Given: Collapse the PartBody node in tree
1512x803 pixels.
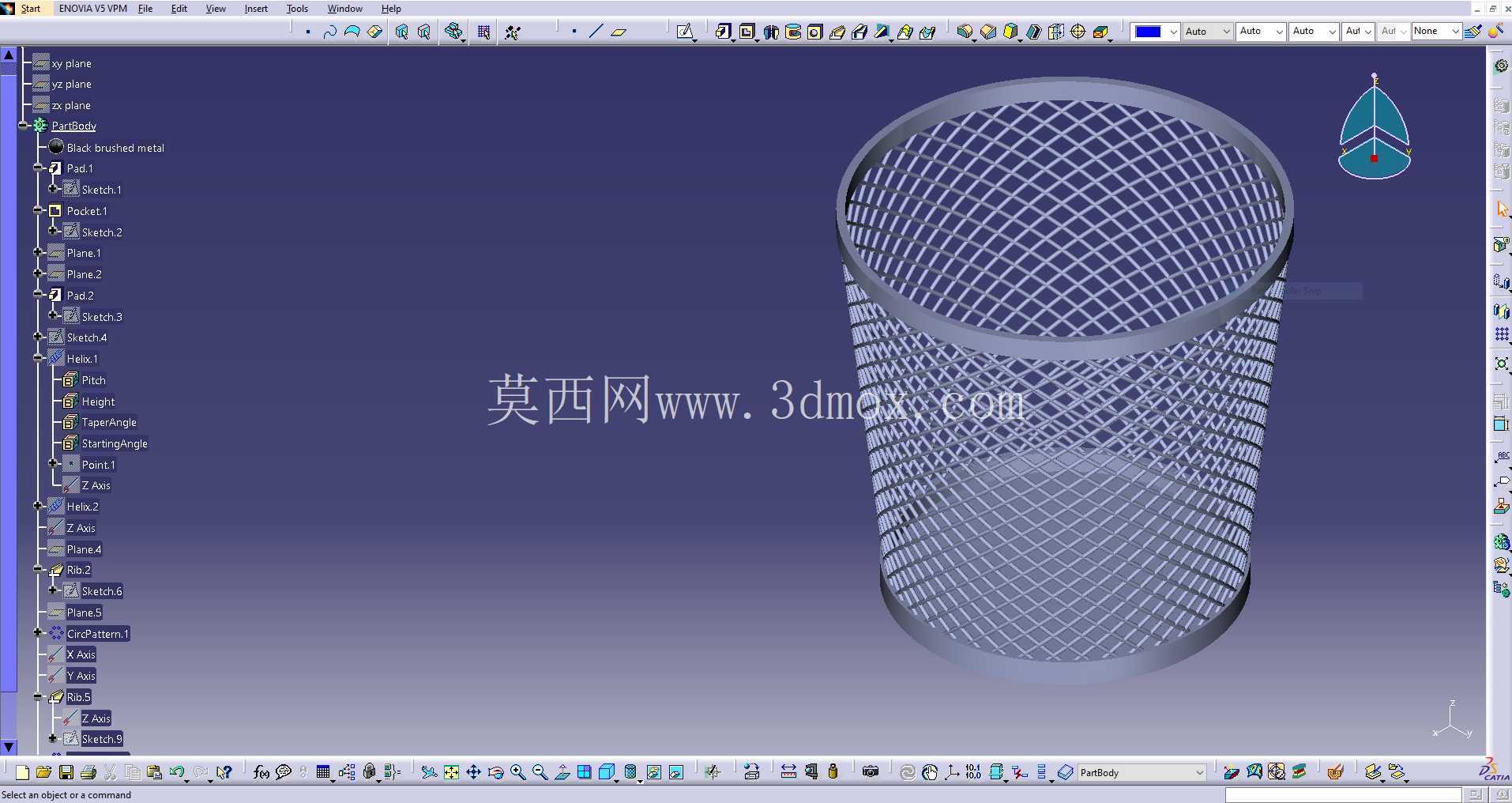Looking at the screenshot, I should click(x=23, y=126).
